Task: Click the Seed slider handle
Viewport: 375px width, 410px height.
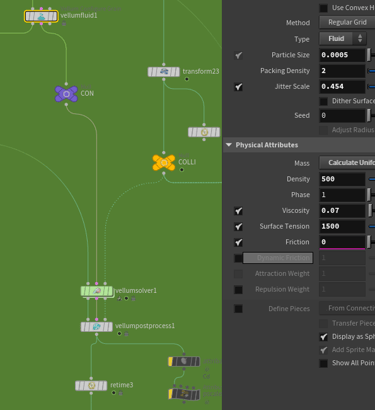Action: [x=369, y=116]
